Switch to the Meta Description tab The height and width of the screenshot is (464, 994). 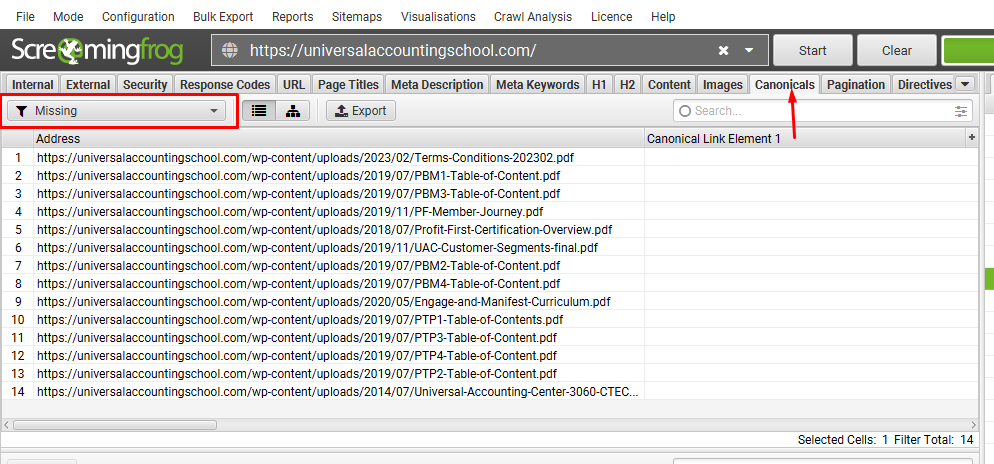tap(437, 84)
